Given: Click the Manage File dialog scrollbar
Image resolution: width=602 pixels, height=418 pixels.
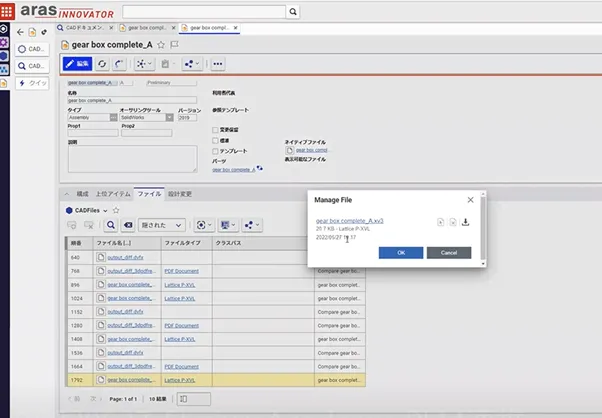Looking at the screenshot, I should coord(483,228).
